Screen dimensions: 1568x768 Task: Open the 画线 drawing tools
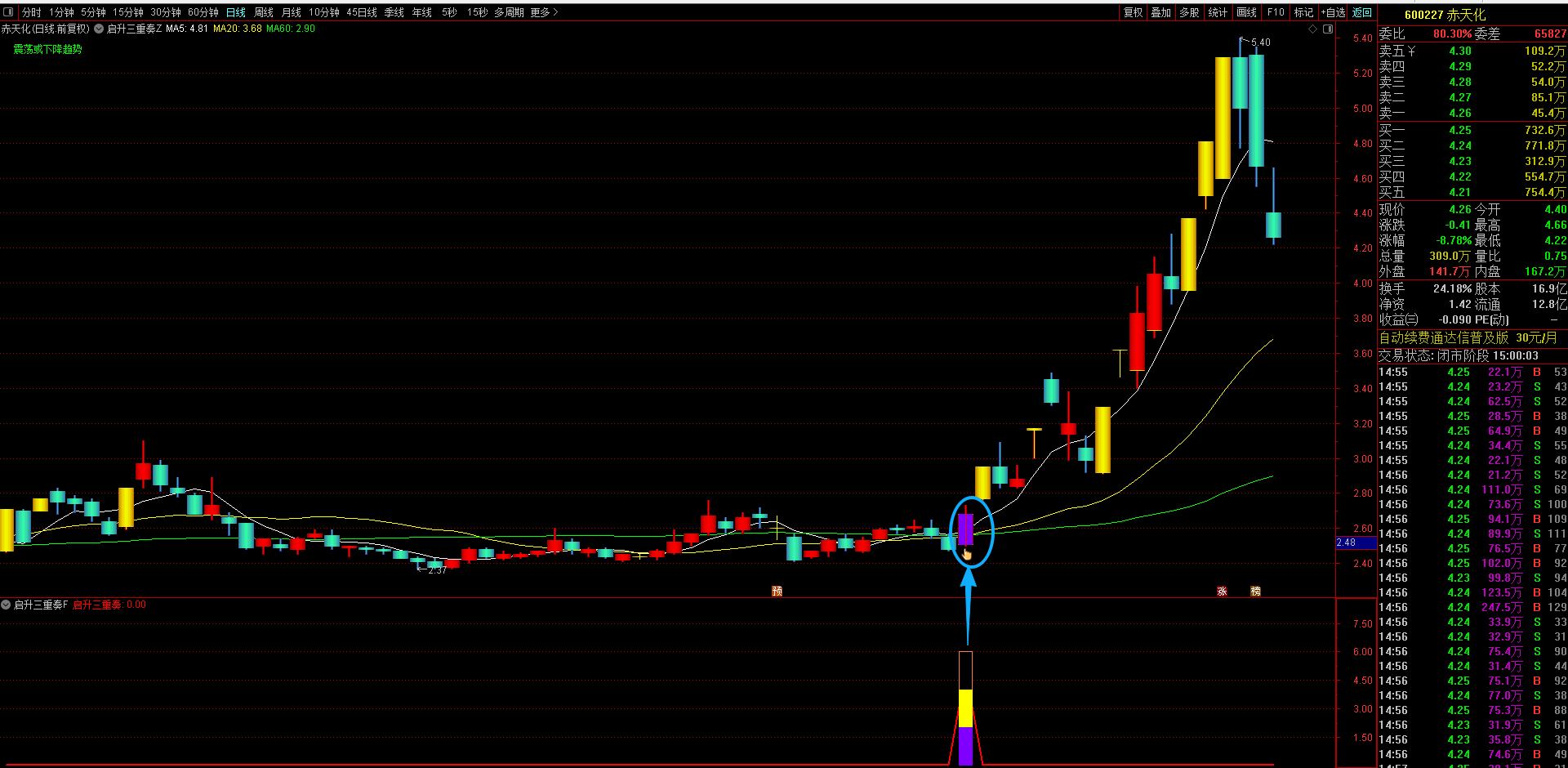coord(1247,12)
